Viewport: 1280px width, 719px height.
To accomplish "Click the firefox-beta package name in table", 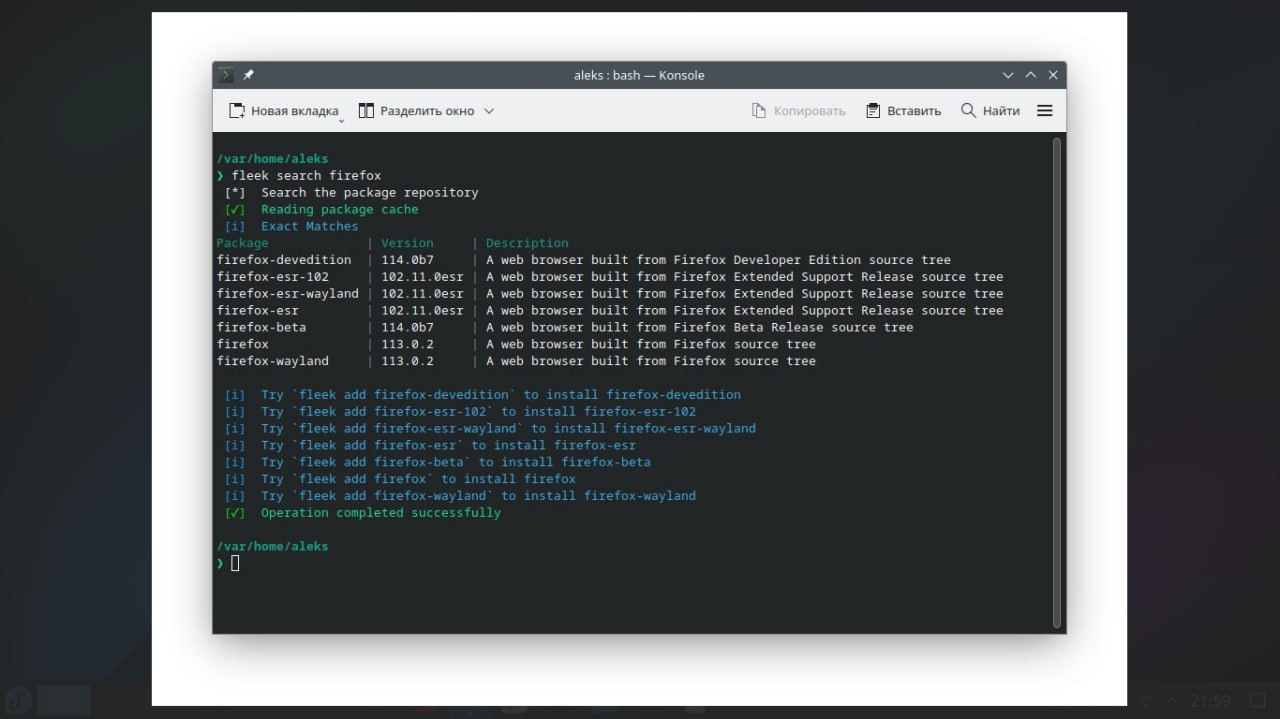I will pyautogui.click(x=261, y=327).
